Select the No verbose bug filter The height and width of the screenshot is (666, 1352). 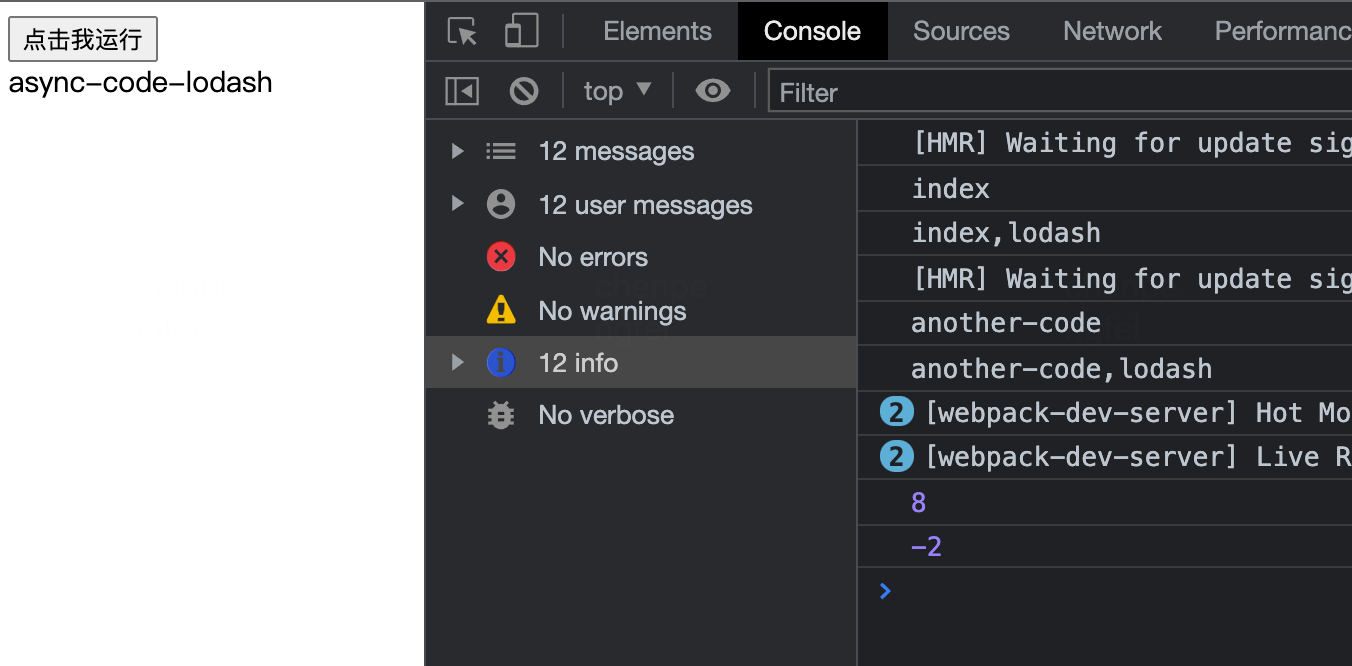tap(605, 415)
